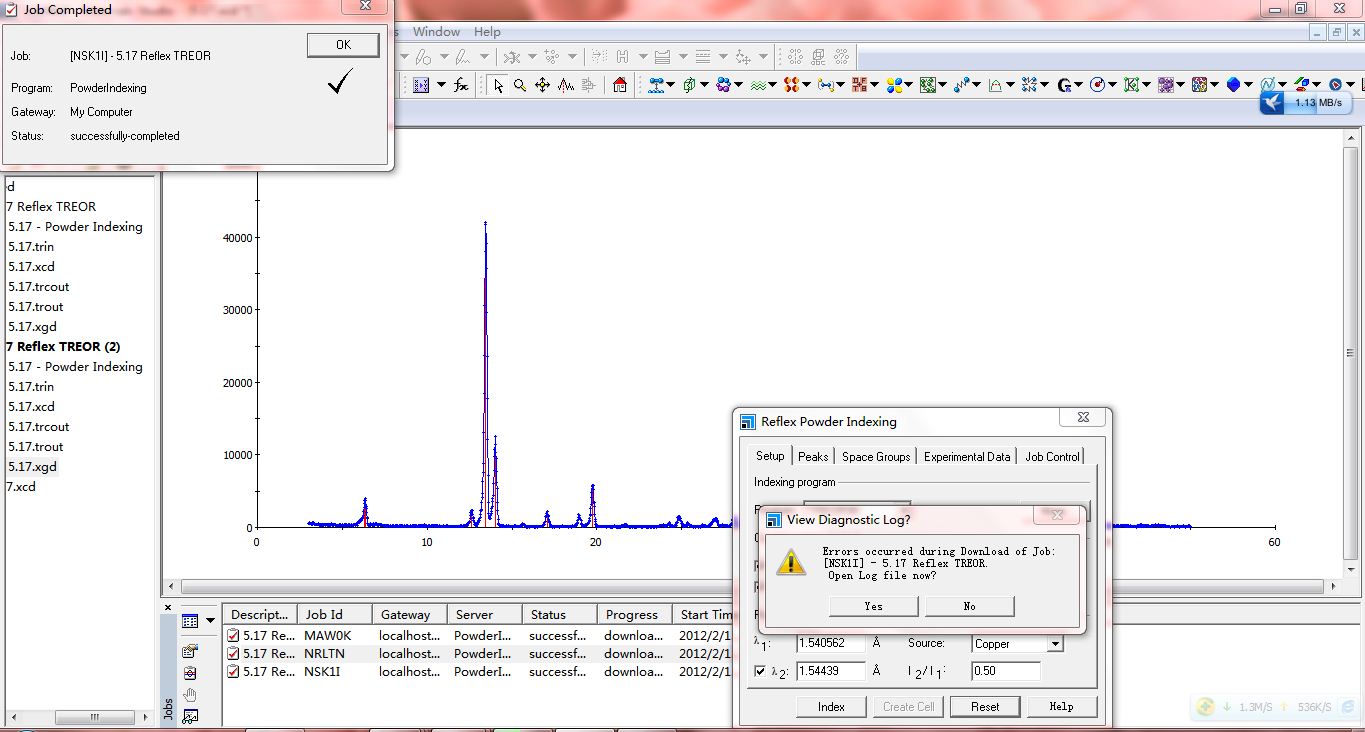Click Yes to open the log file
This screenshot has width=1365, height=732.
point(874,606)
